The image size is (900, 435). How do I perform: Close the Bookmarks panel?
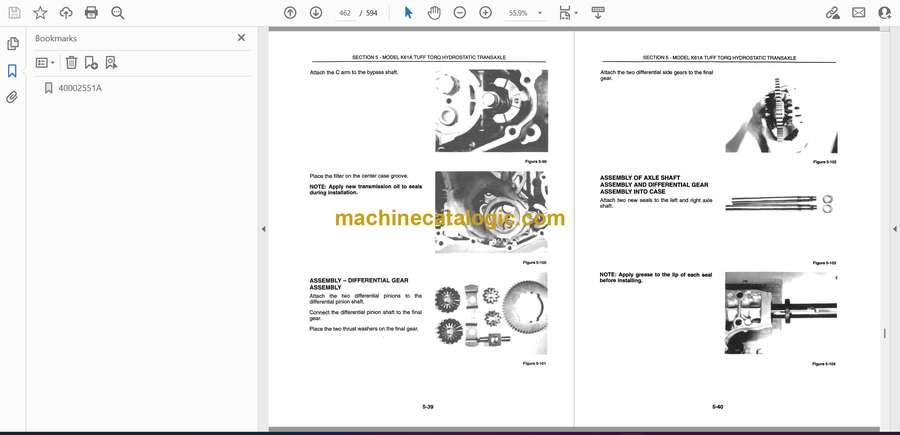(x=241, y=37)
